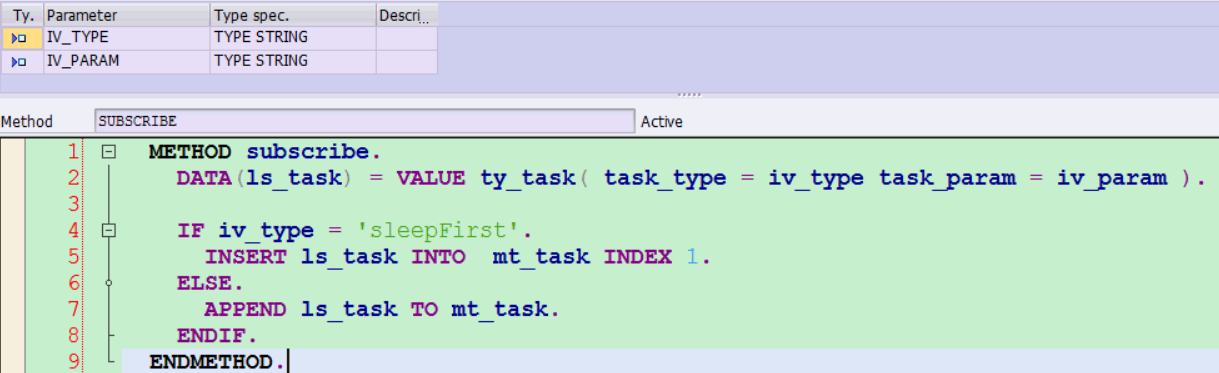
Task: Click TYPE STRING cell in IV_TYPE row
Action: pos(293,38)
